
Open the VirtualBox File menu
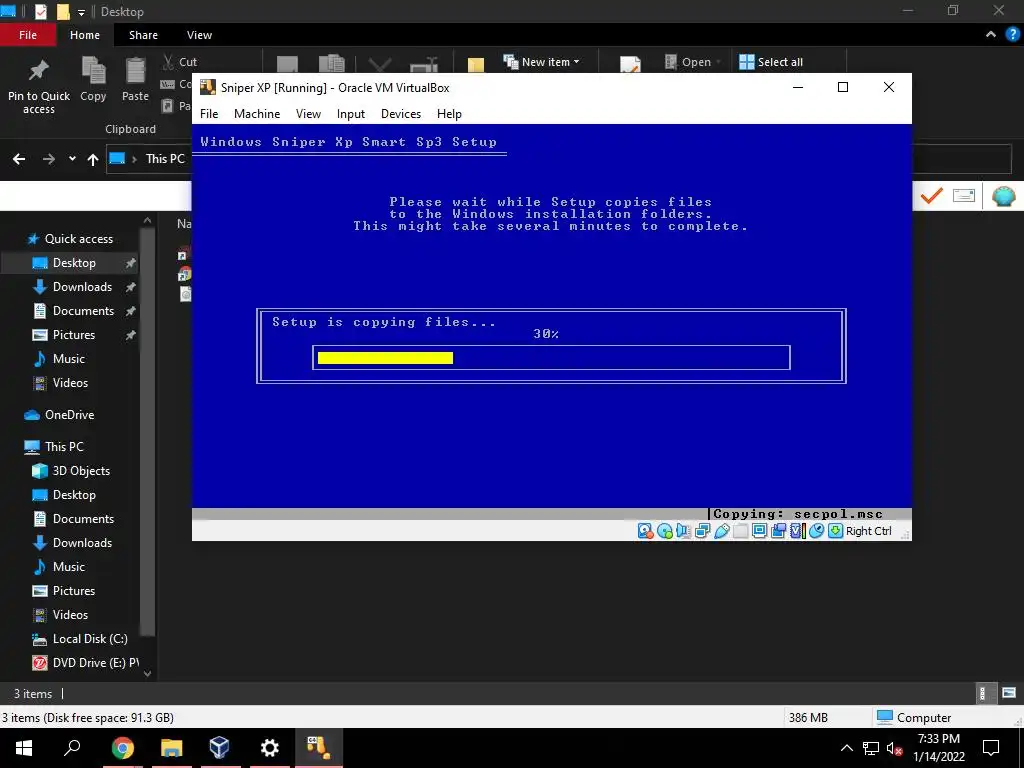coord(209,114)
